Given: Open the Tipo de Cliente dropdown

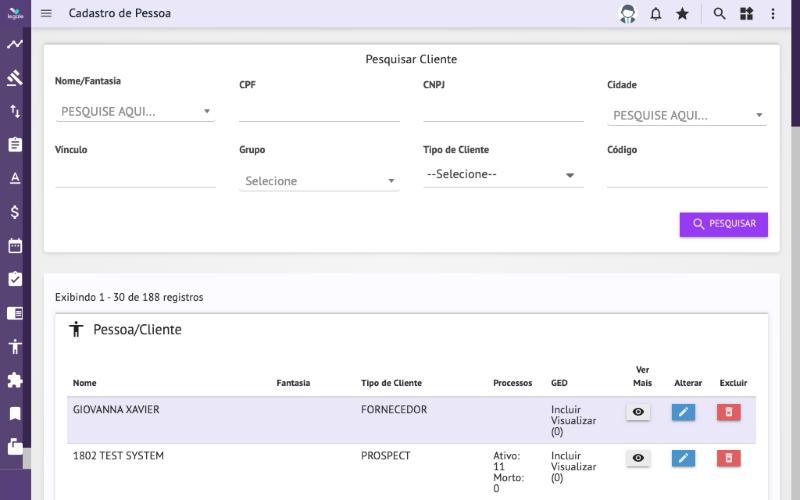Looking at the screenshot, I should point(503,174).
